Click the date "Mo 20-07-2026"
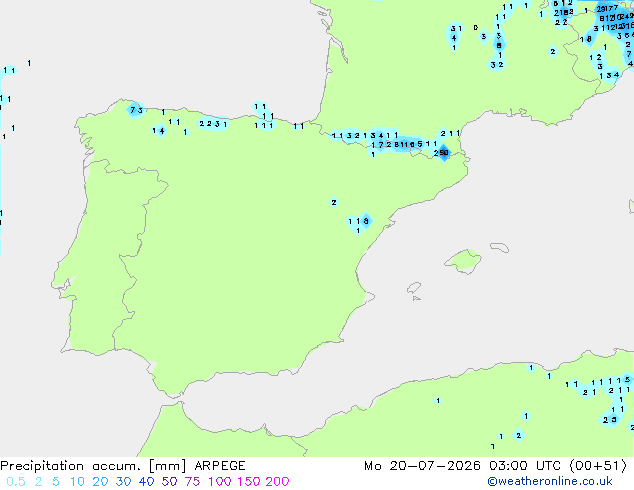Screen dimensions: 634x490 point(422,466)
